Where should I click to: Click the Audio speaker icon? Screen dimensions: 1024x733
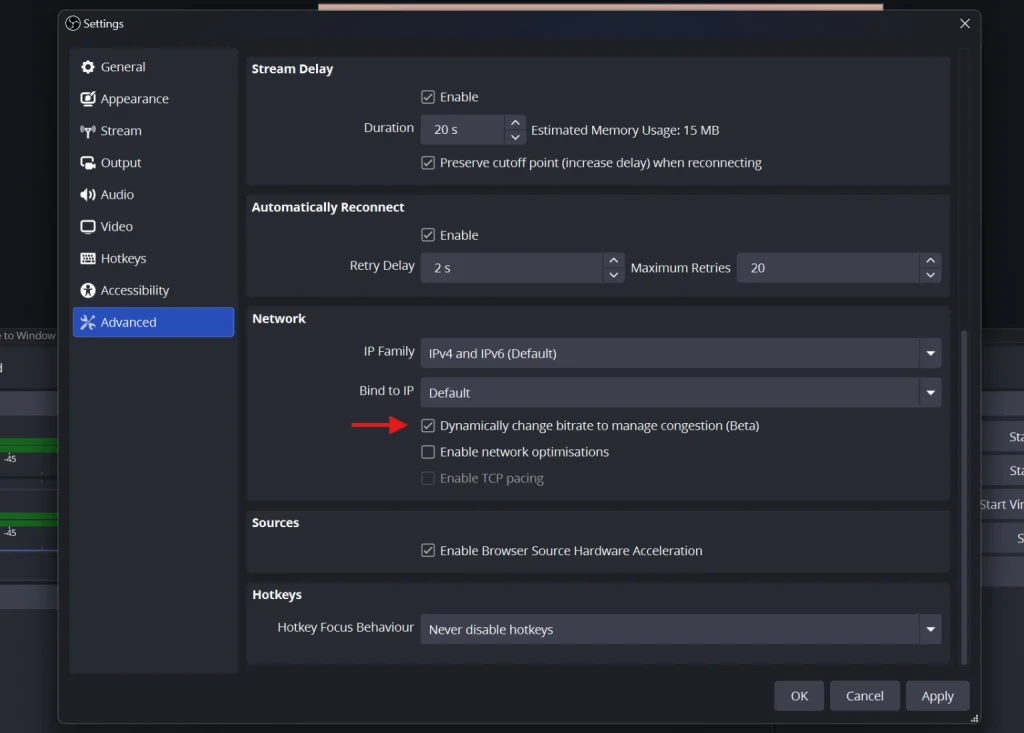[88, 195]
